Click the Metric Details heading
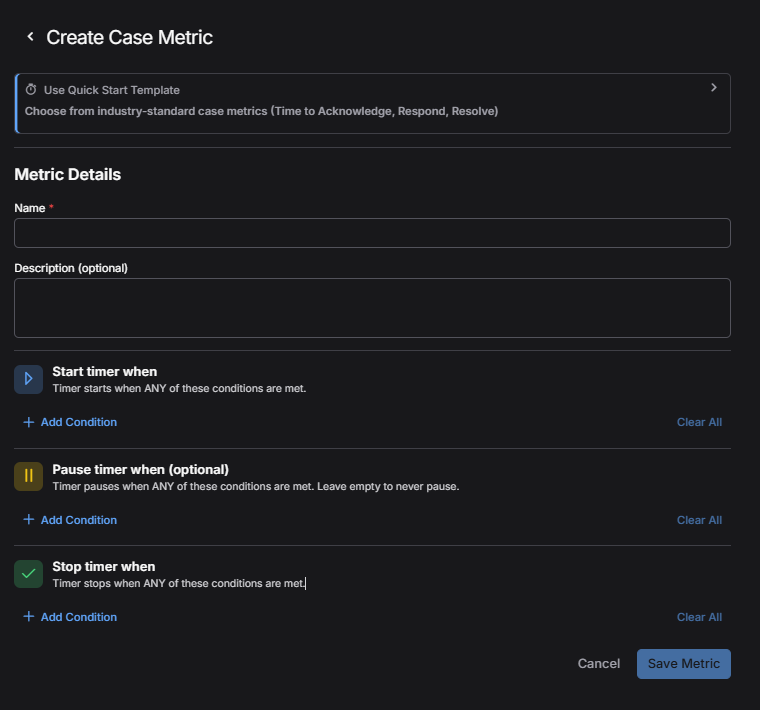The height and width of the screenshot is (710, 760). pyautogui.click(x=68, y=174)
